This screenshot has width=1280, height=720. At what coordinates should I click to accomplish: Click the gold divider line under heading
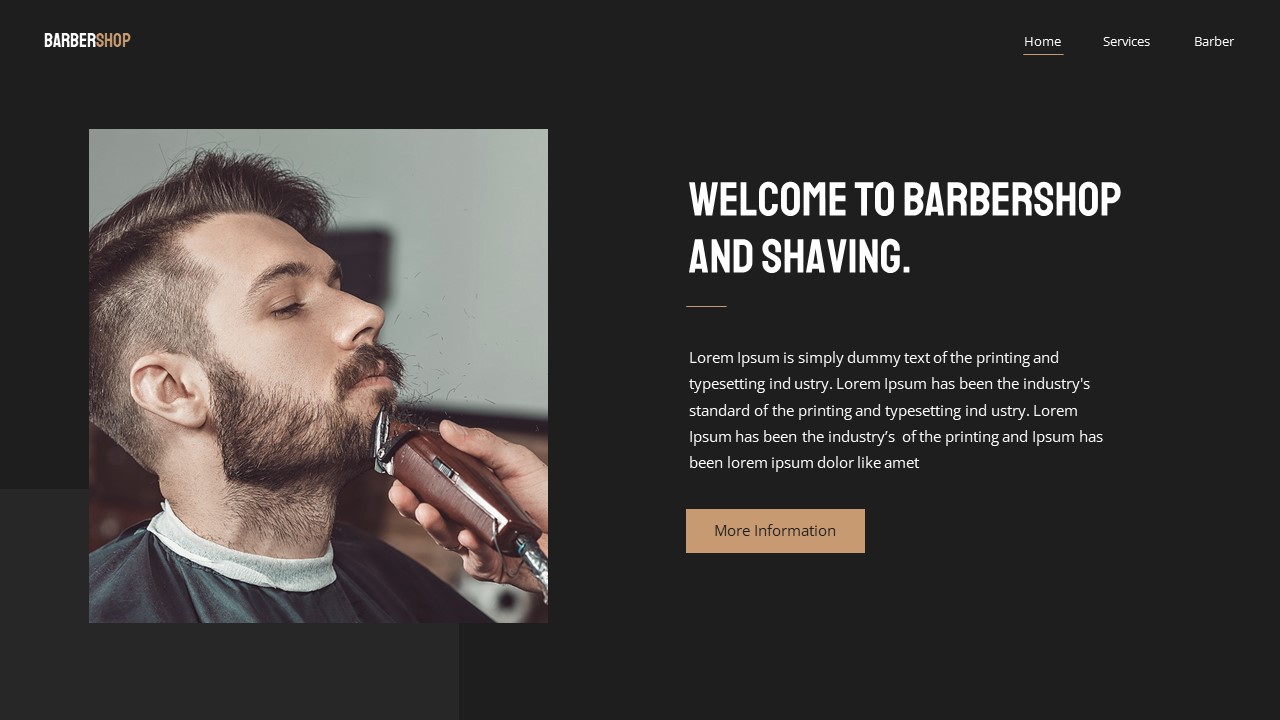point(706,306)
